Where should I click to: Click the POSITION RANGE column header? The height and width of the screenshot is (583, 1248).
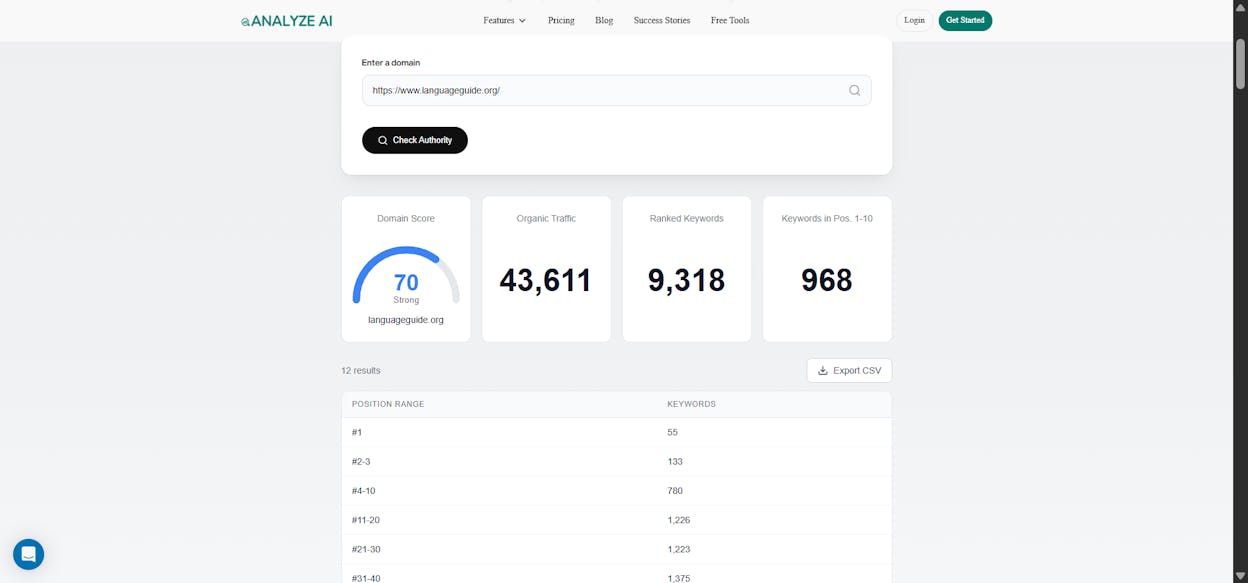pyautogui.click(x=388, y=404)
